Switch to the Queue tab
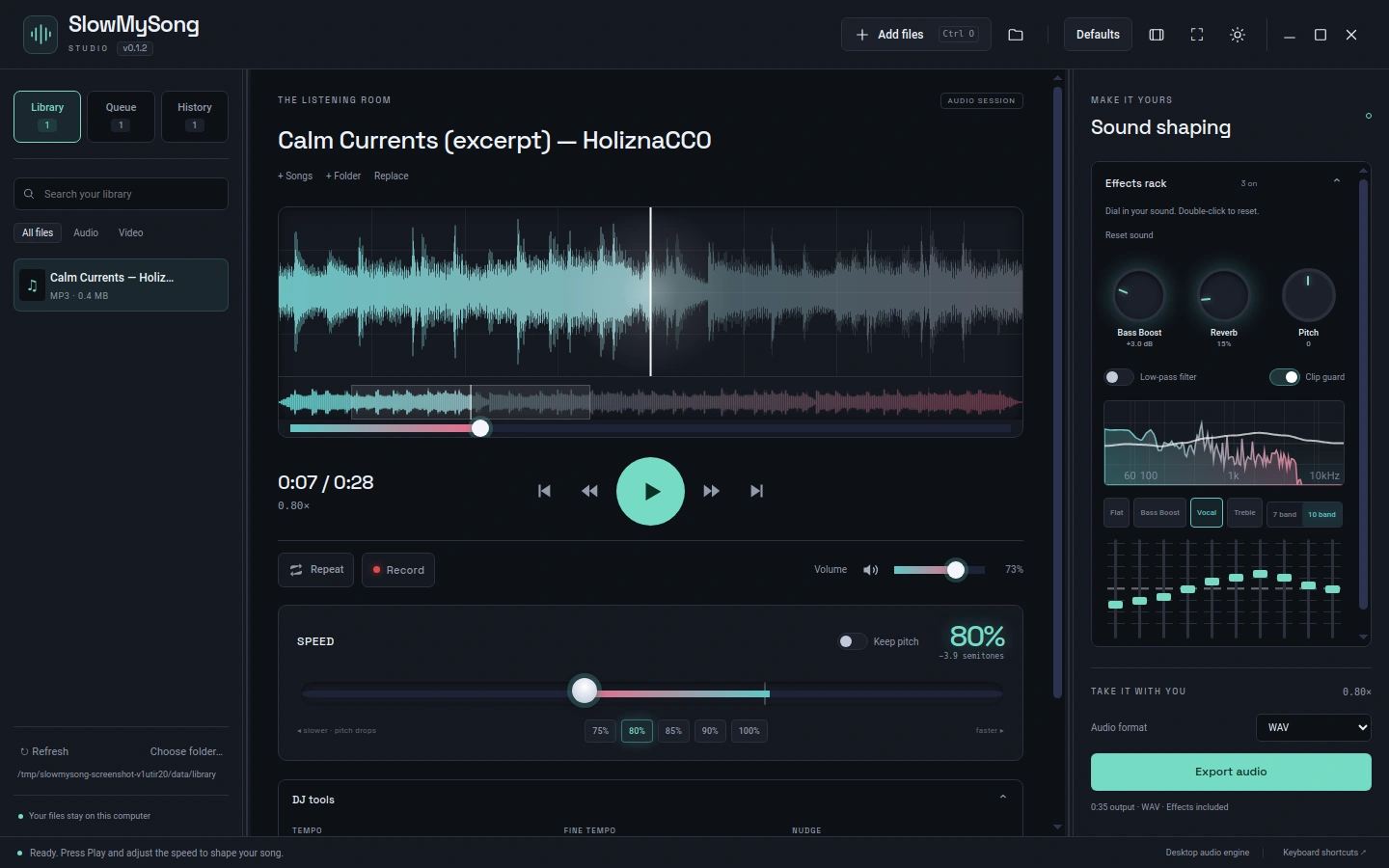 coord(121,117)
